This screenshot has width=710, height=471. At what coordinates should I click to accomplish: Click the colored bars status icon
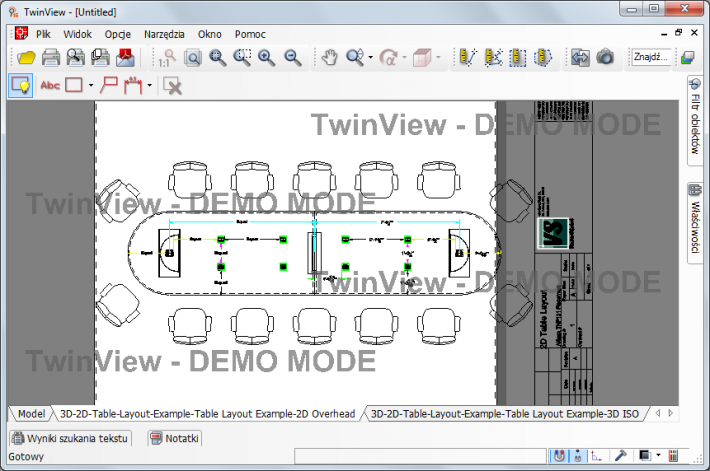point(674,456)
